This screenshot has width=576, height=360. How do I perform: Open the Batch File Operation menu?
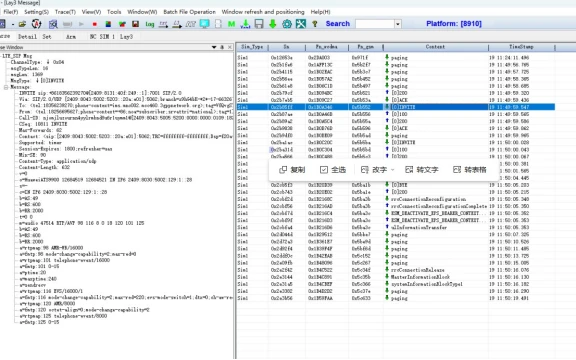click(190, 12)
